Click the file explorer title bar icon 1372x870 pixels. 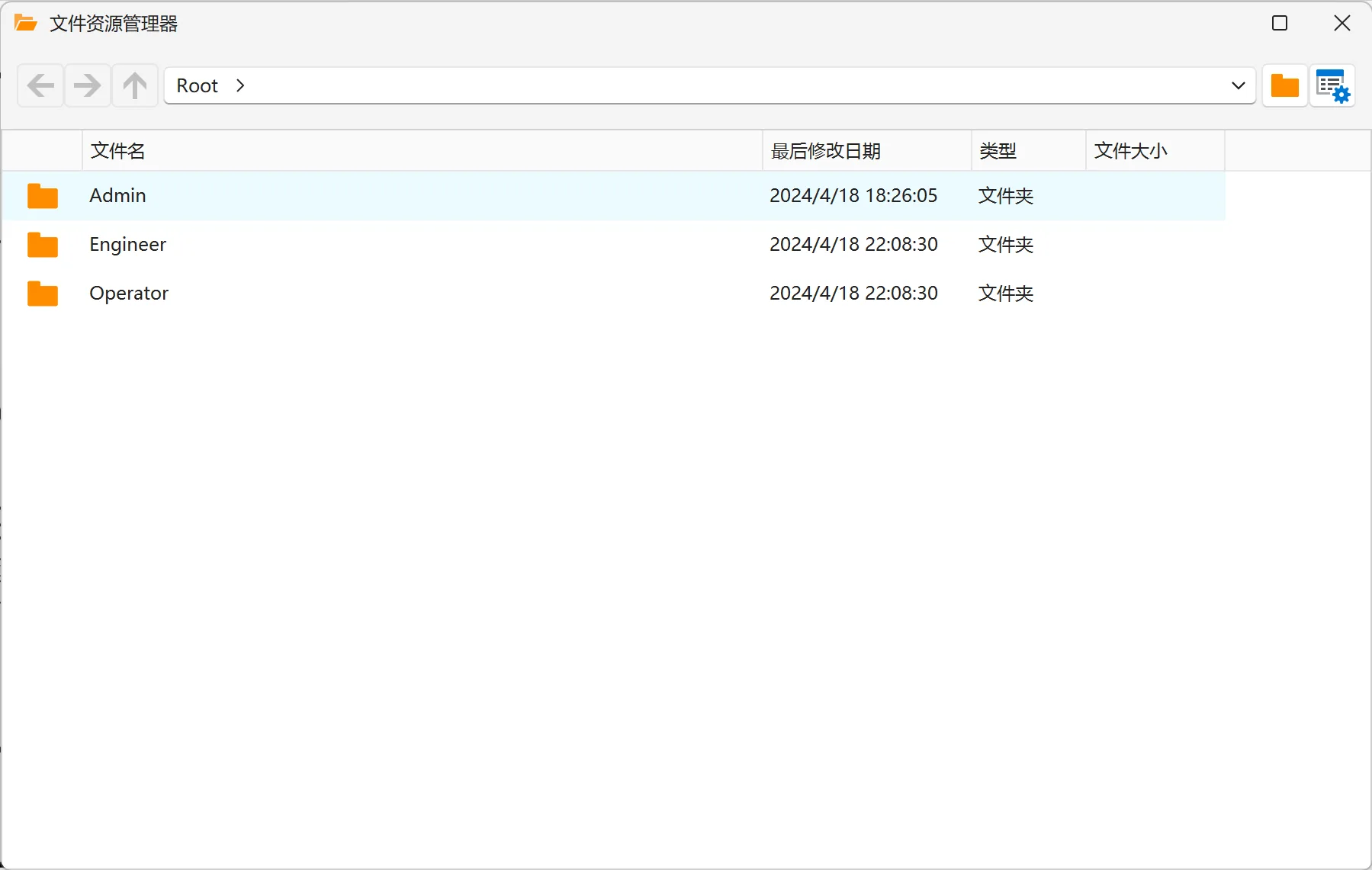(x=26, y=24)
